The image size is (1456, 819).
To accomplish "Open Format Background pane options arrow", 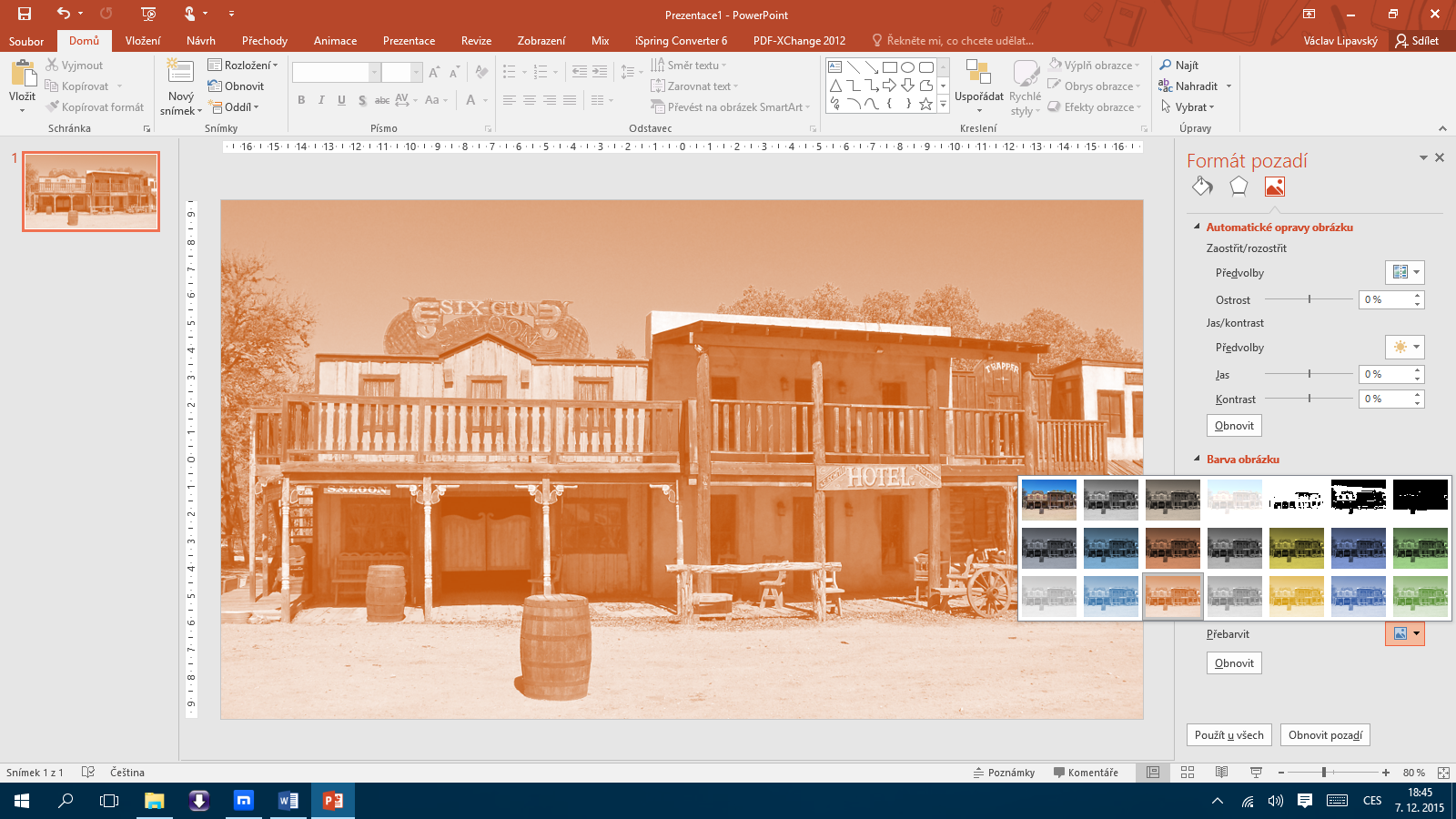I will pos(1423,157).
